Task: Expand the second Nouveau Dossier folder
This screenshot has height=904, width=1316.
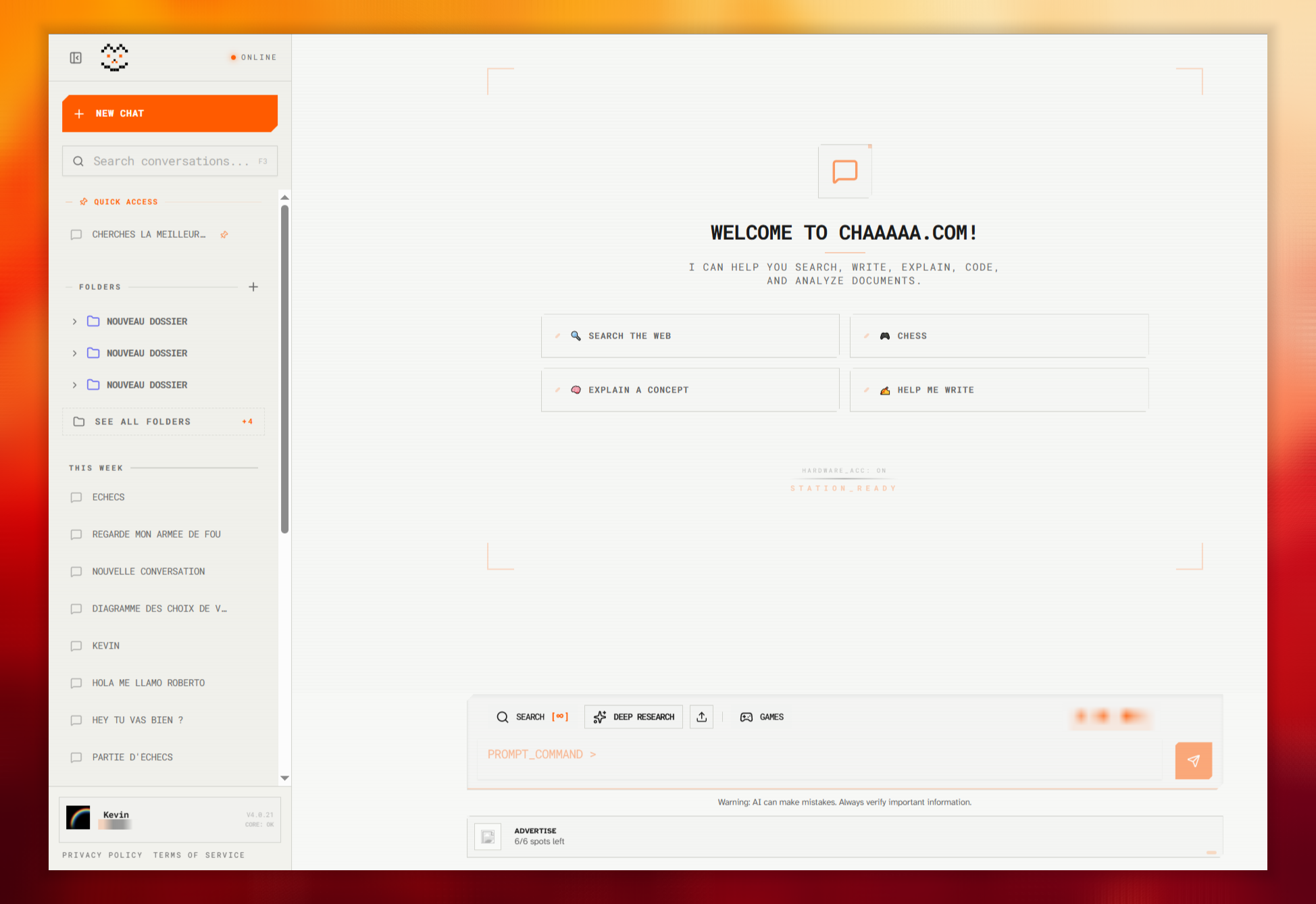Action: (74, 353)
